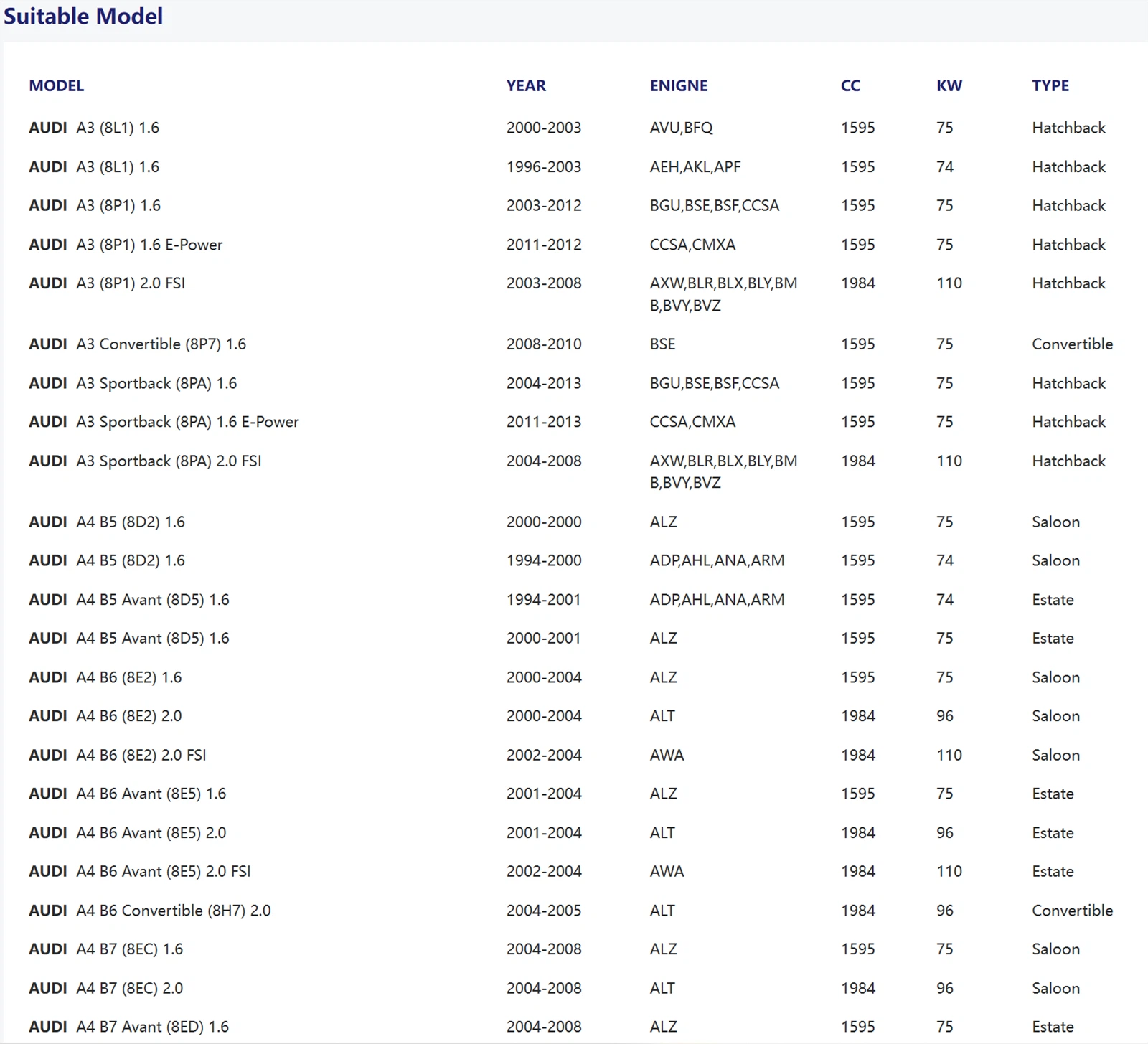Select year cell 2011-2012
1148x1044 pixels.
click(x=544, y=245)
